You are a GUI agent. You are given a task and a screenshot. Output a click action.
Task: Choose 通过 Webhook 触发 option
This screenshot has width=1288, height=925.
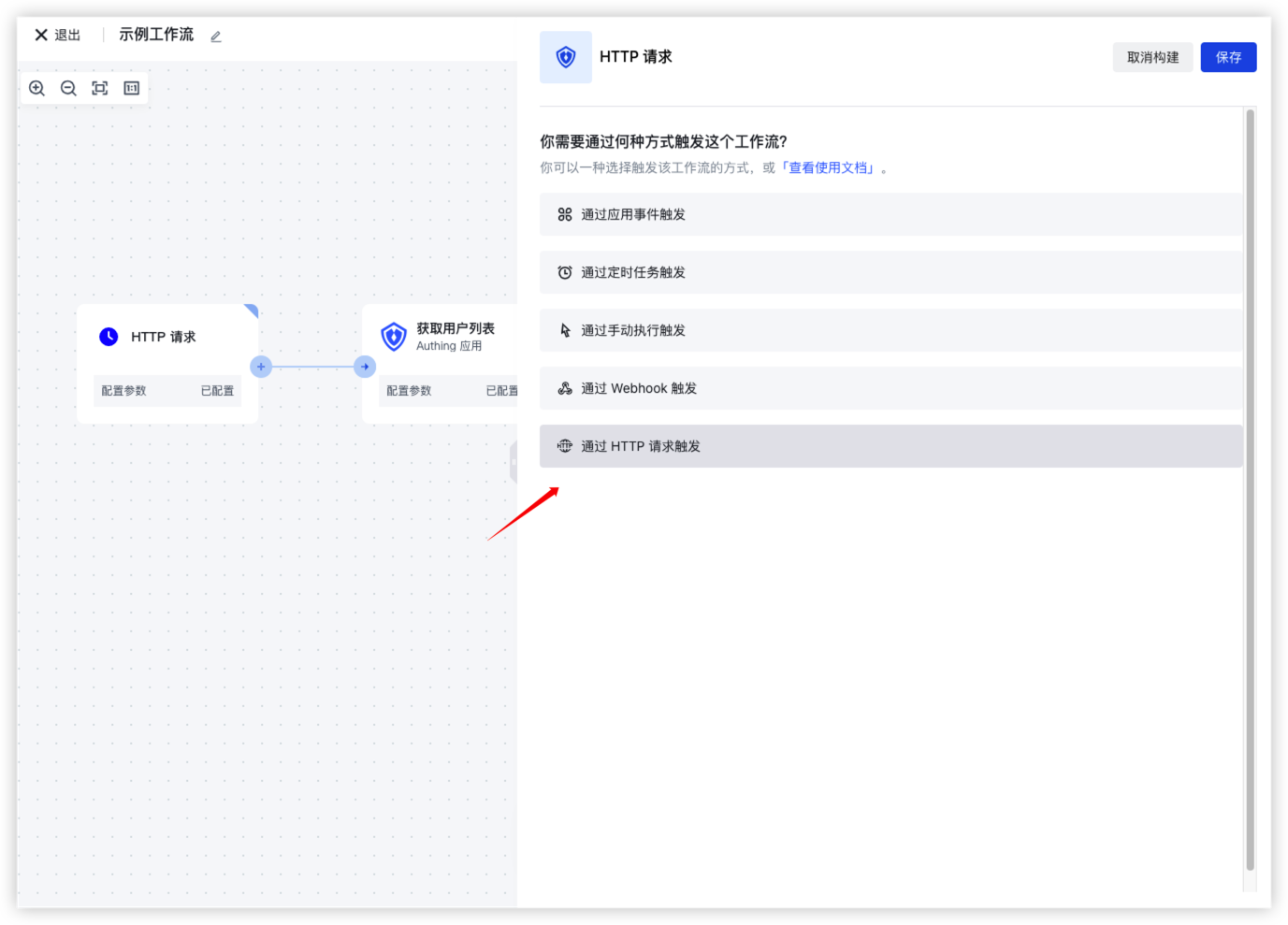tap(890, 388)
